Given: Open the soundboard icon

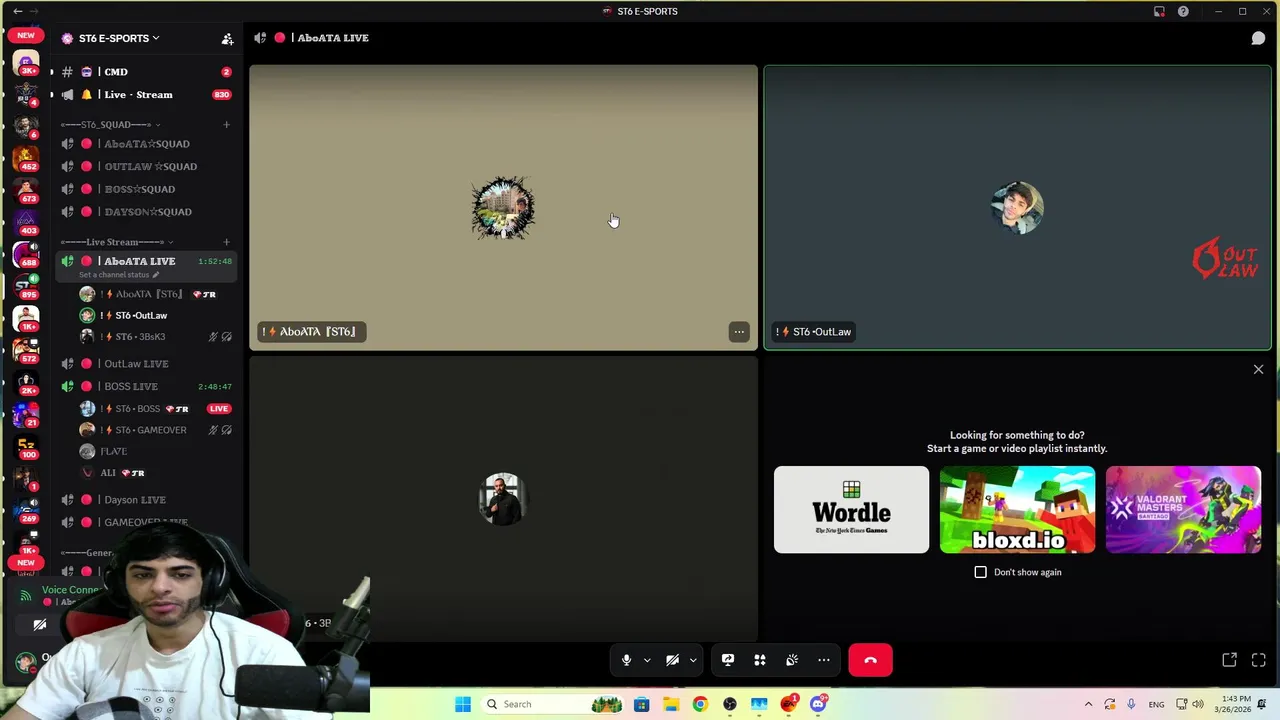Looking at the screenshot, I should coord(792,660).
